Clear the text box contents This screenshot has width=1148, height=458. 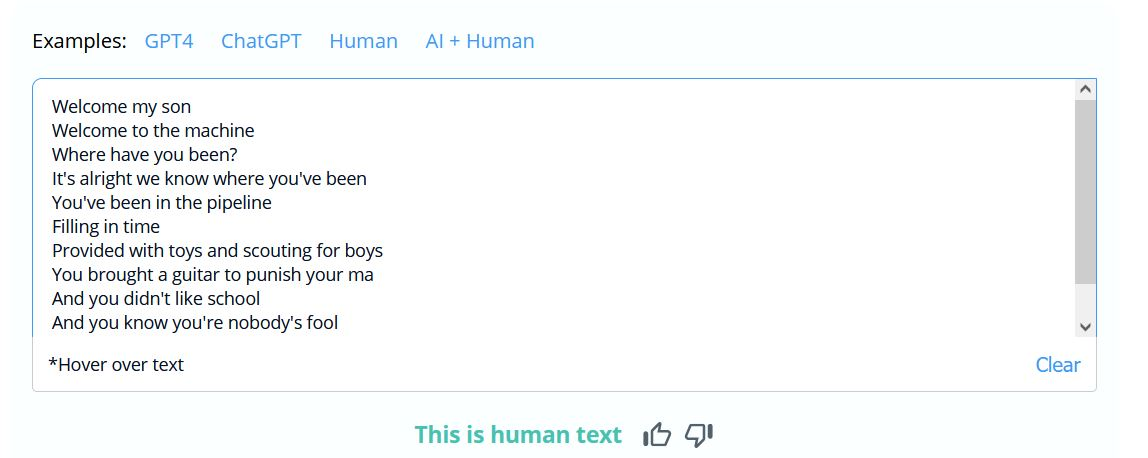pos(1058,364)
